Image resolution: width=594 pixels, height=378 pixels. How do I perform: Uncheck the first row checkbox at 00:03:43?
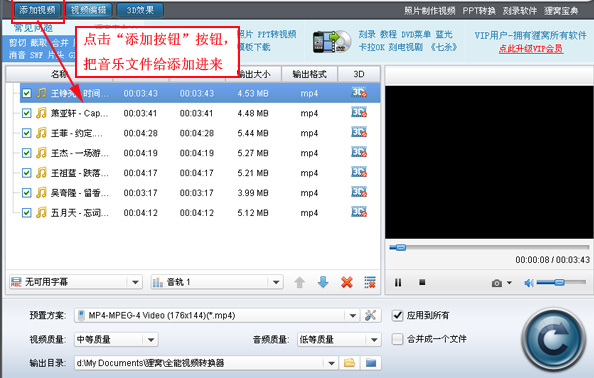pos(27,93)
